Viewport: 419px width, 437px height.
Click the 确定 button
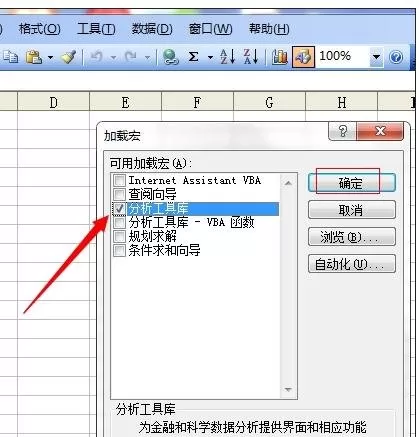tap(352, 183)
